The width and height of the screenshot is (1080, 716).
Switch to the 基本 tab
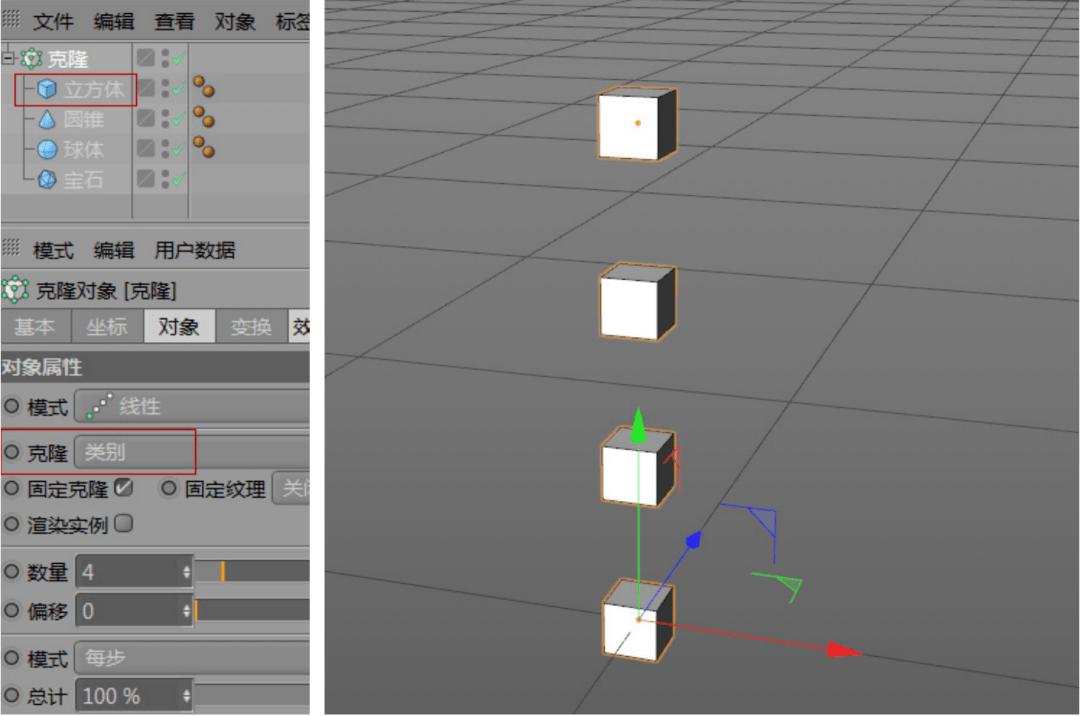[36, 326]
